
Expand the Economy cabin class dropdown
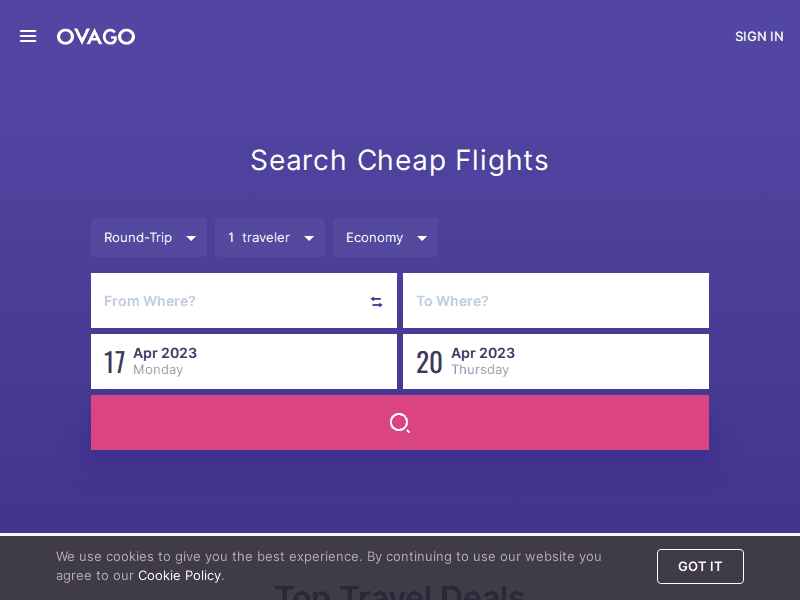tap(422, 238)
